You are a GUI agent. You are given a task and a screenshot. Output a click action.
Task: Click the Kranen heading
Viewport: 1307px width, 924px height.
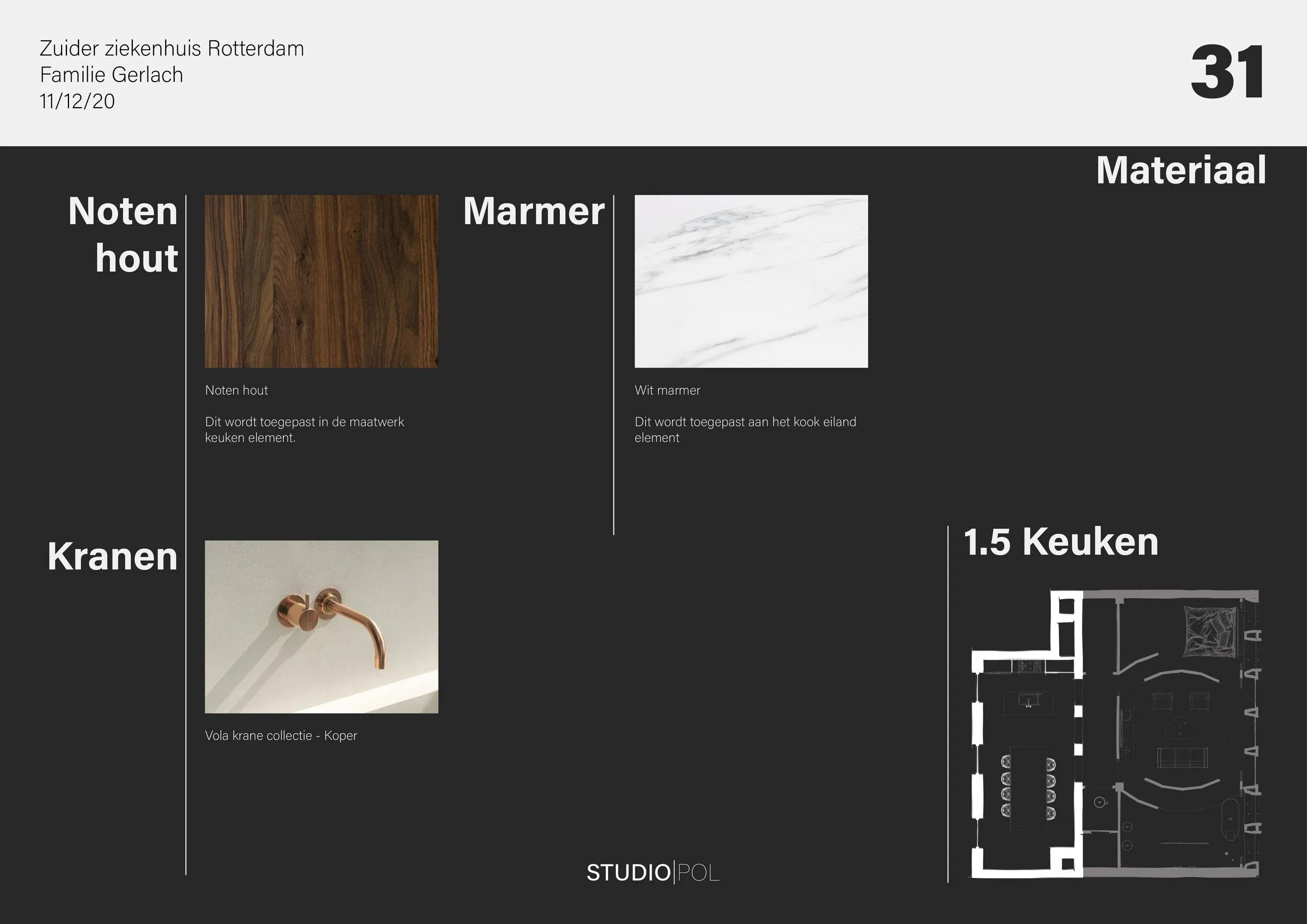pyautogui.click(x=113, y=557)
